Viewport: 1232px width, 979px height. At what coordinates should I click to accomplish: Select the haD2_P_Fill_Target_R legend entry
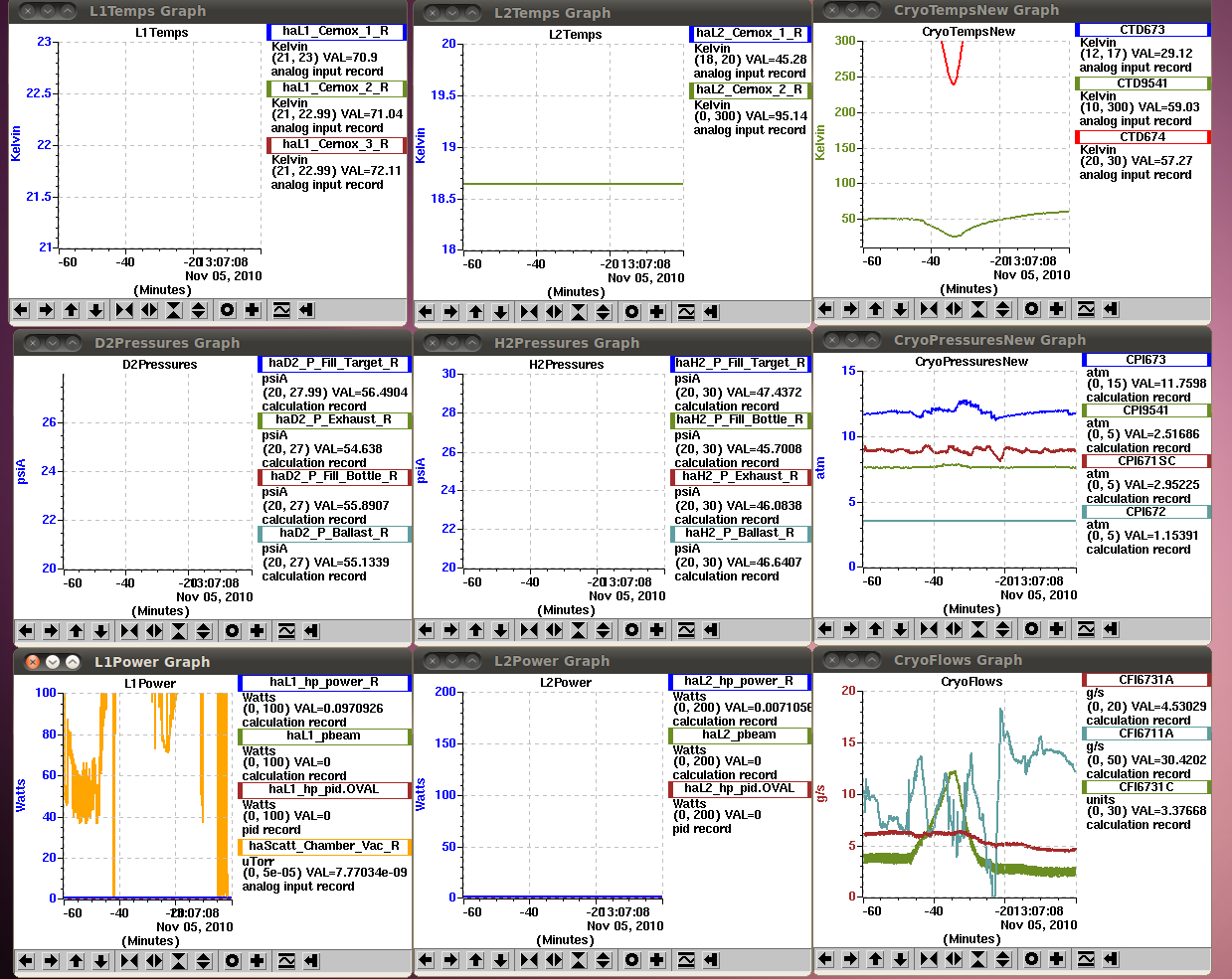click(x=334, y=364)
